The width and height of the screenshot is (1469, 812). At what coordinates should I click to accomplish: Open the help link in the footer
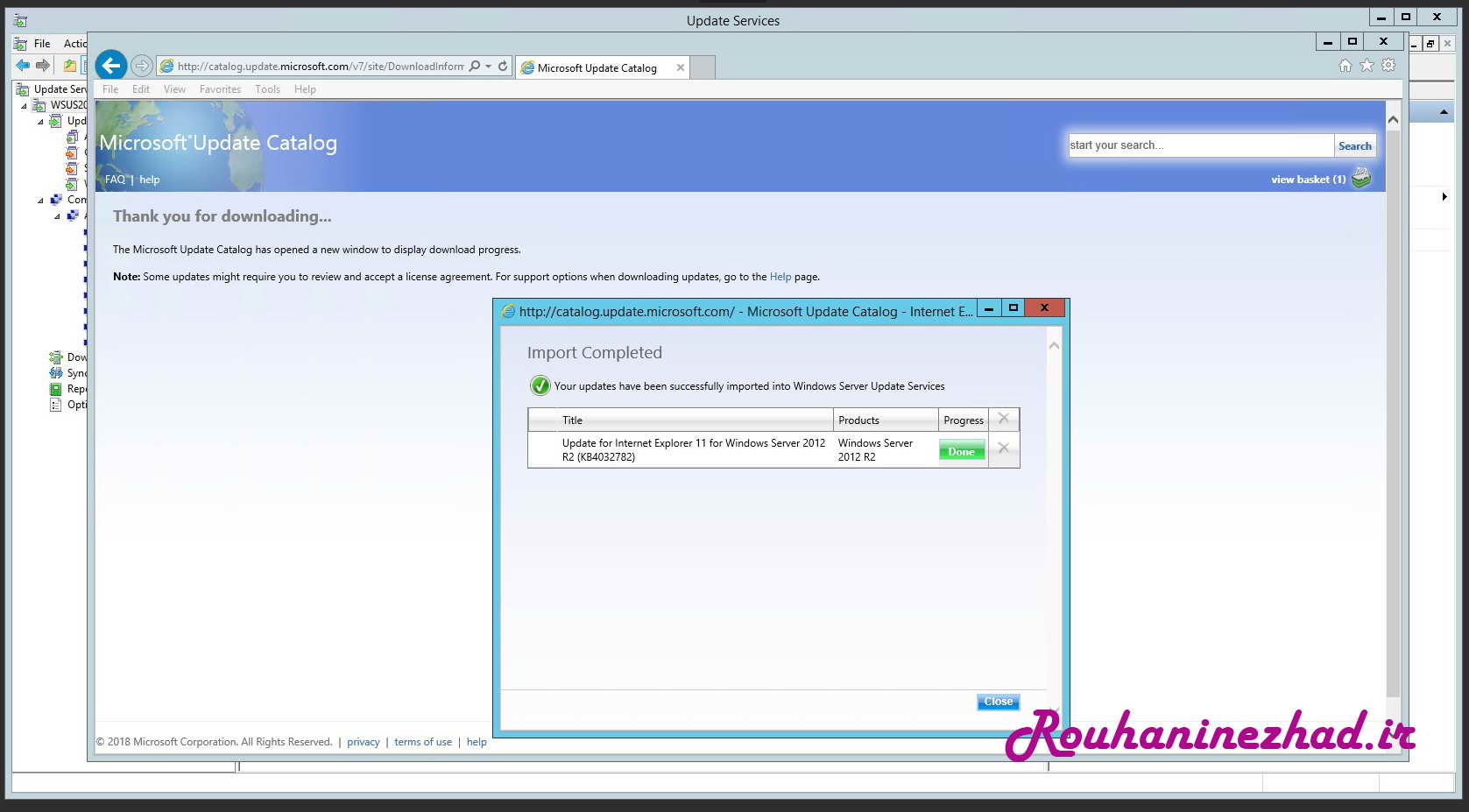(477, 742)
